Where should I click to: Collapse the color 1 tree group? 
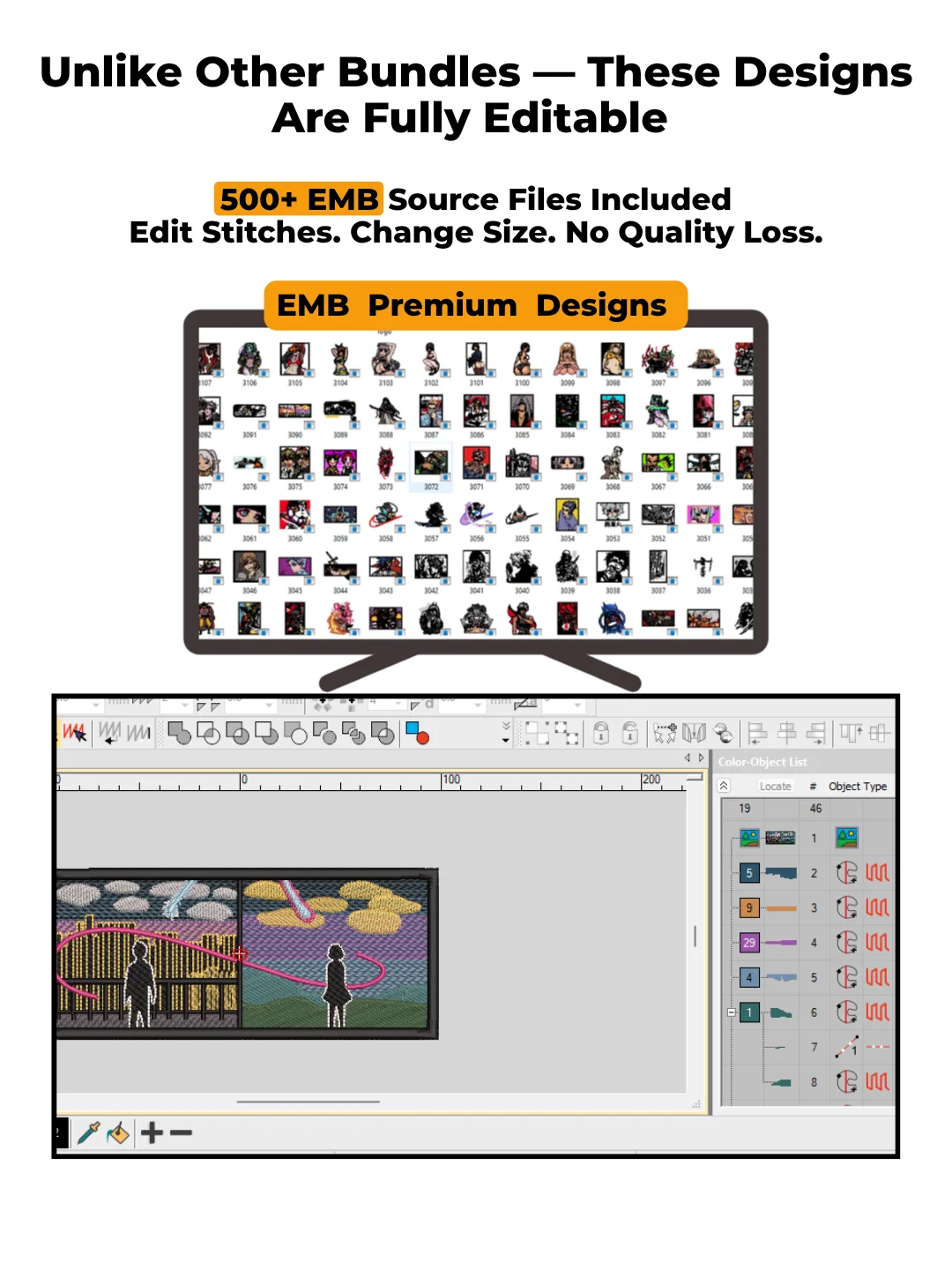pos(731,1012)
